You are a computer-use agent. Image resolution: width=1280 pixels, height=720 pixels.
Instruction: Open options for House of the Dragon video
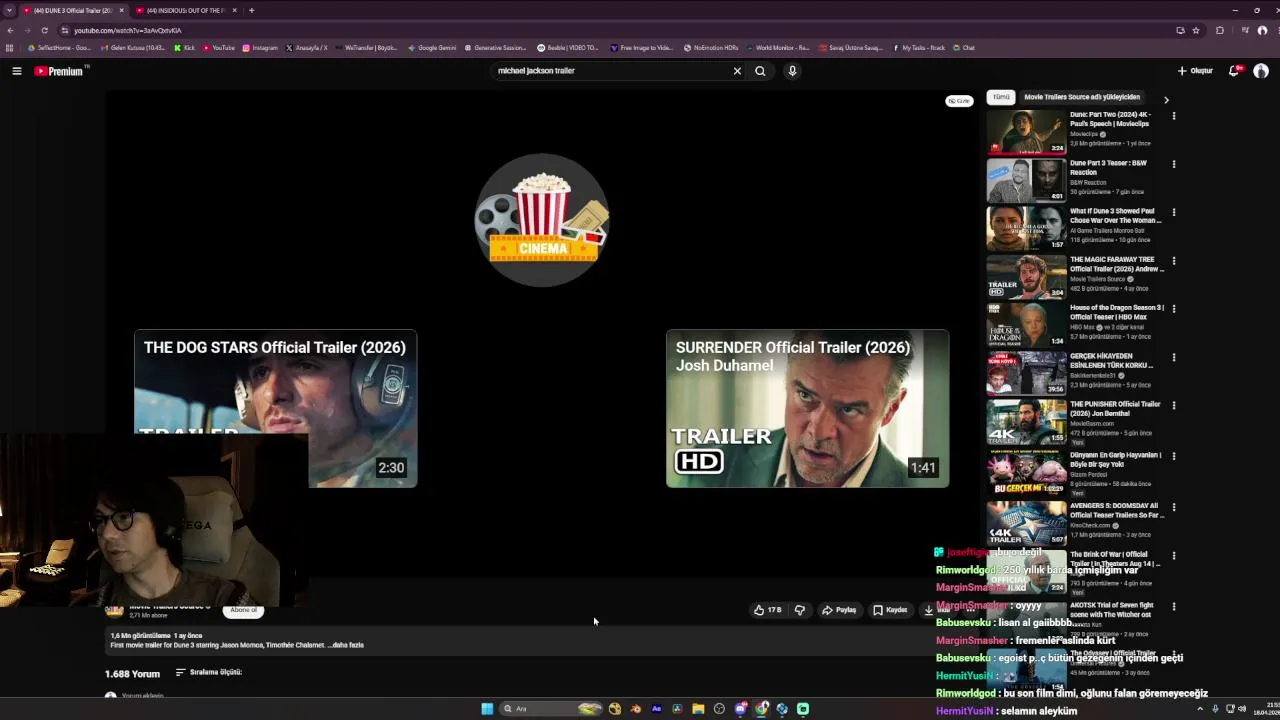[x=1174, y=309]
